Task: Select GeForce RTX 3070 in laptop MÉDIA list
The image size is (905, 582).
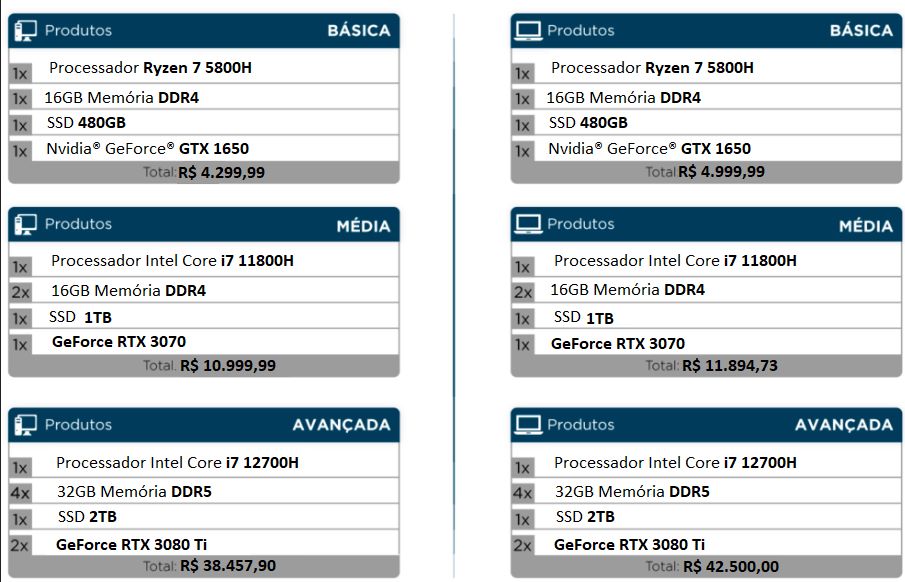Action: pos(618,344)
